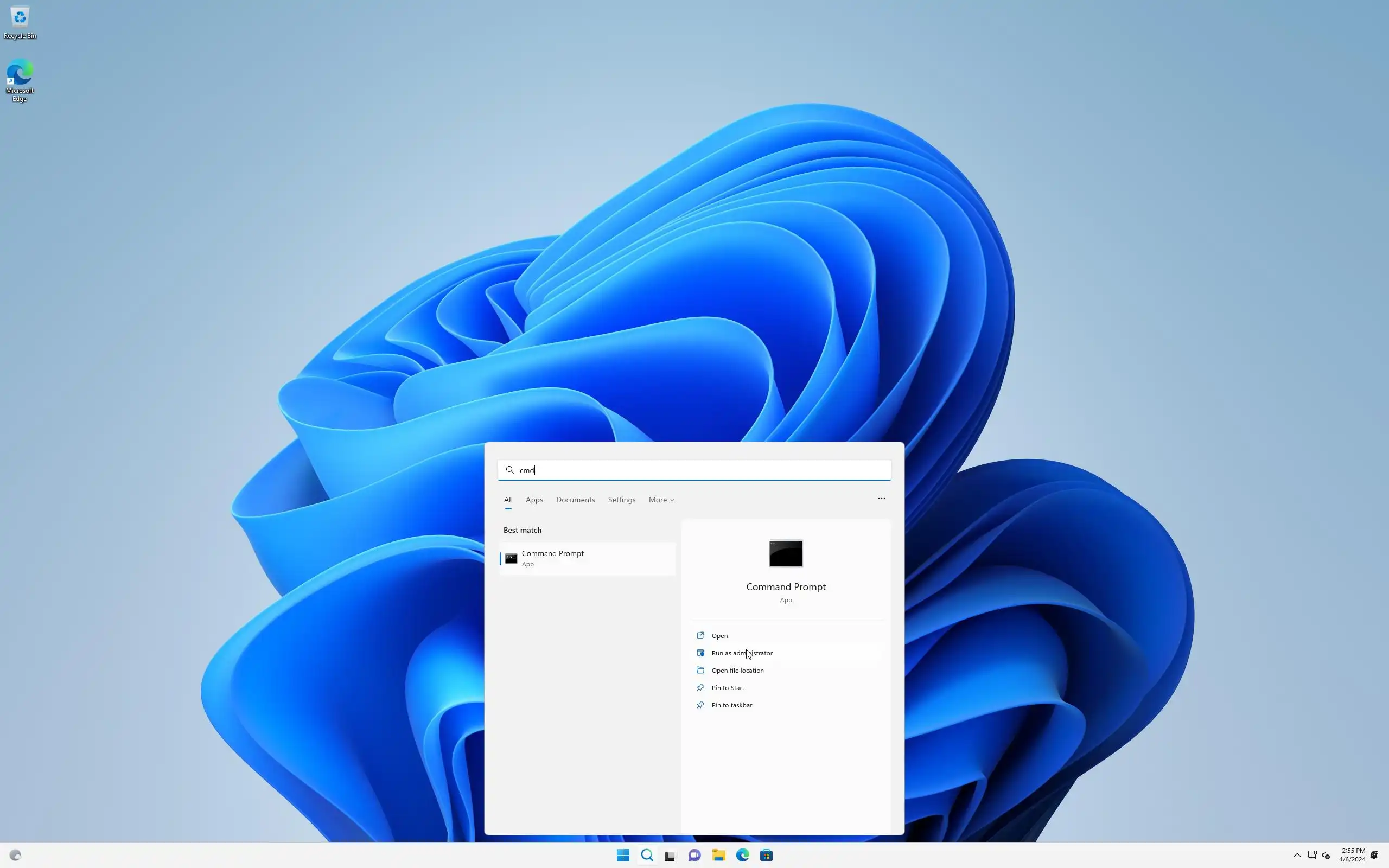1389x868 pixels.
Task: Switch to the Documents search tab
Action: click(x=575, y=500)
